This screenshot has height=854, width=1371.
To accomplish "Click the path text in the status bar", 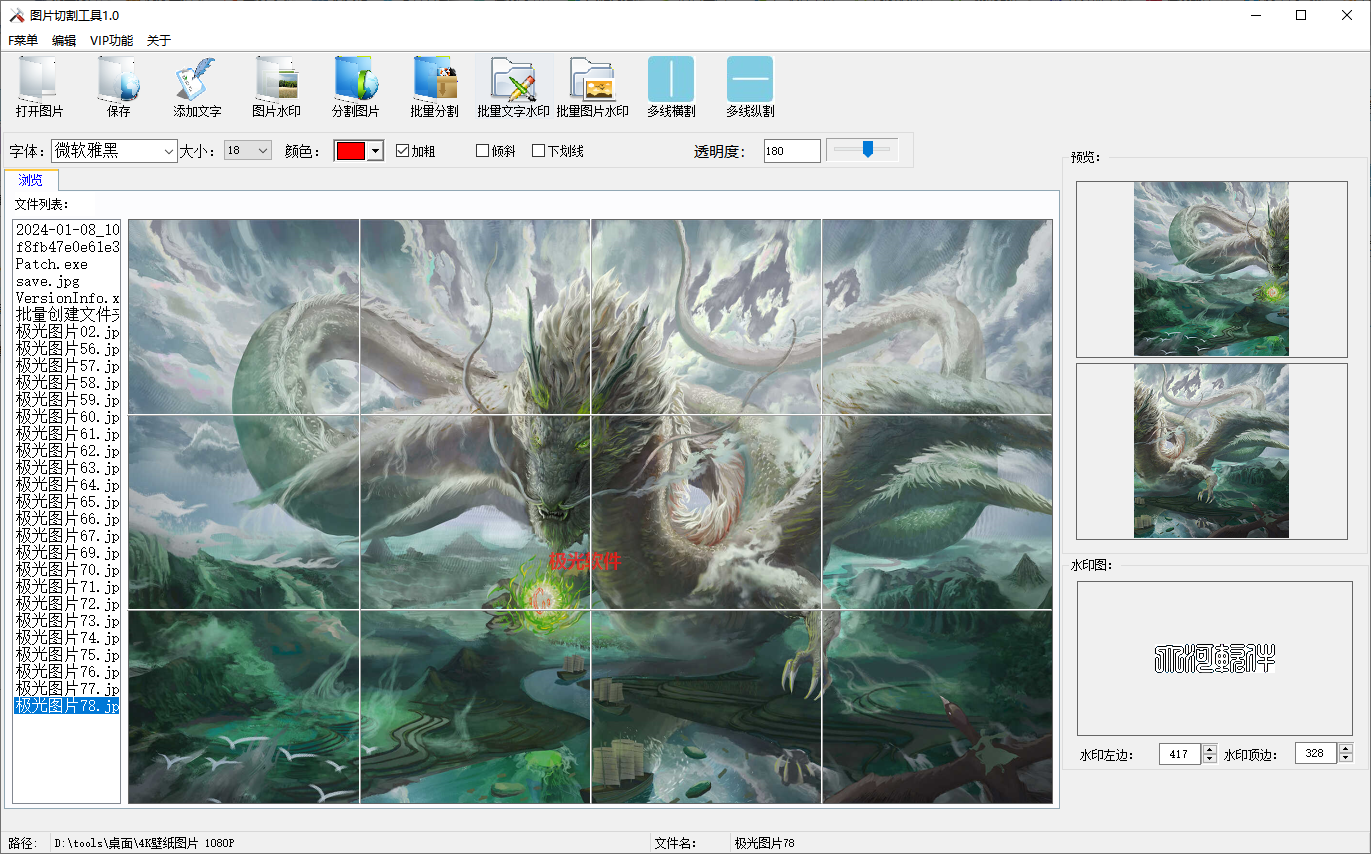I will pyautogui.click(x=144, y=843).
